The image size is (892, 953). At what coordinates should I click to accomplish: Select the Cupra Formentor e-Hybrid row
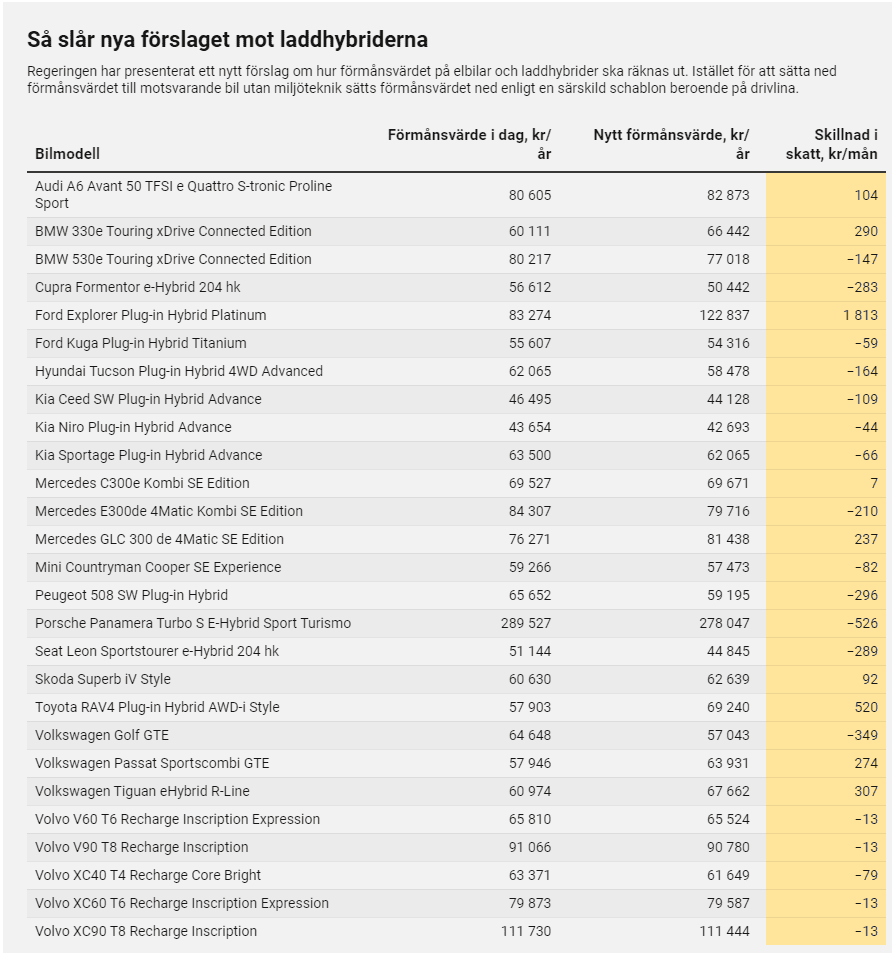pos(456,287)
